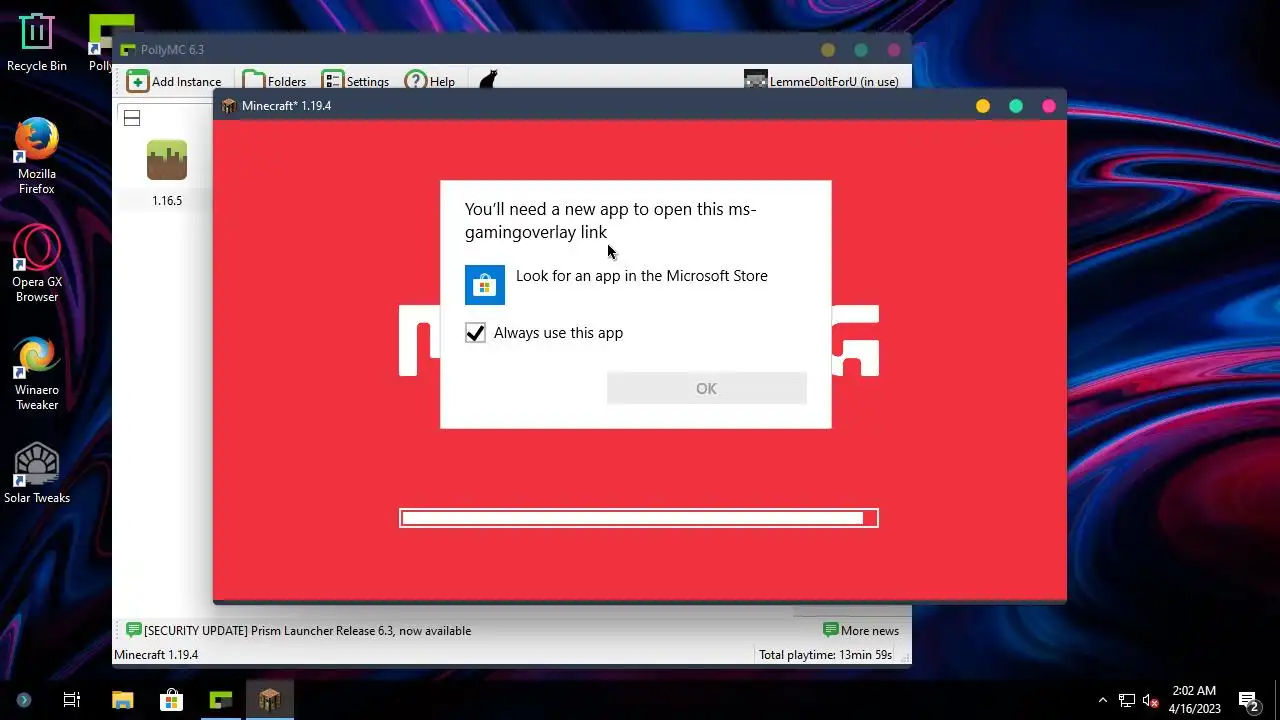Open Microsoft Store from the taskbar
1280x720 pixels.
pyautogui.click(x=171, y=700)
